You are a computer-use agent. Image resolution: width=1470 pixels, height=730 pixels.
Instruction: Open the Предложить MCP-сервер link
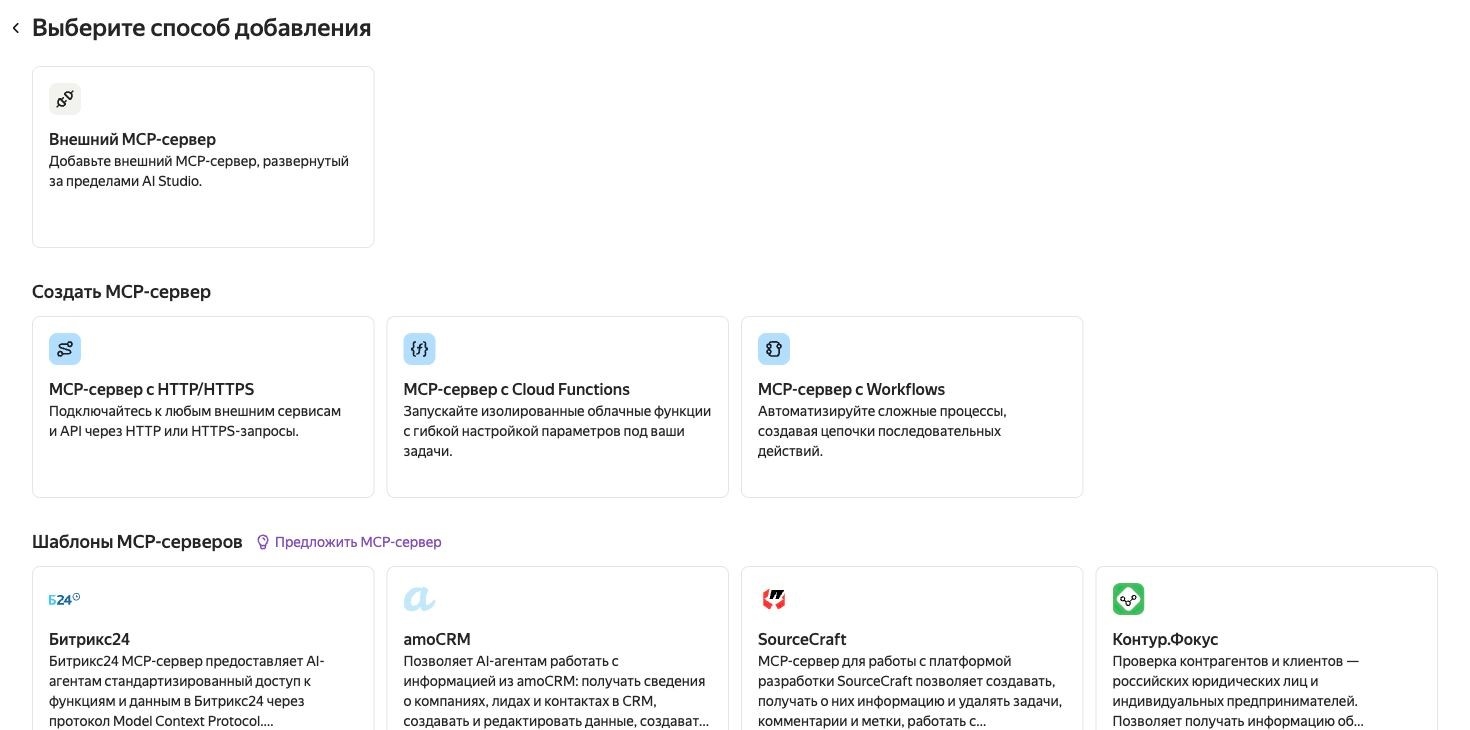click(x=358, y=542)
